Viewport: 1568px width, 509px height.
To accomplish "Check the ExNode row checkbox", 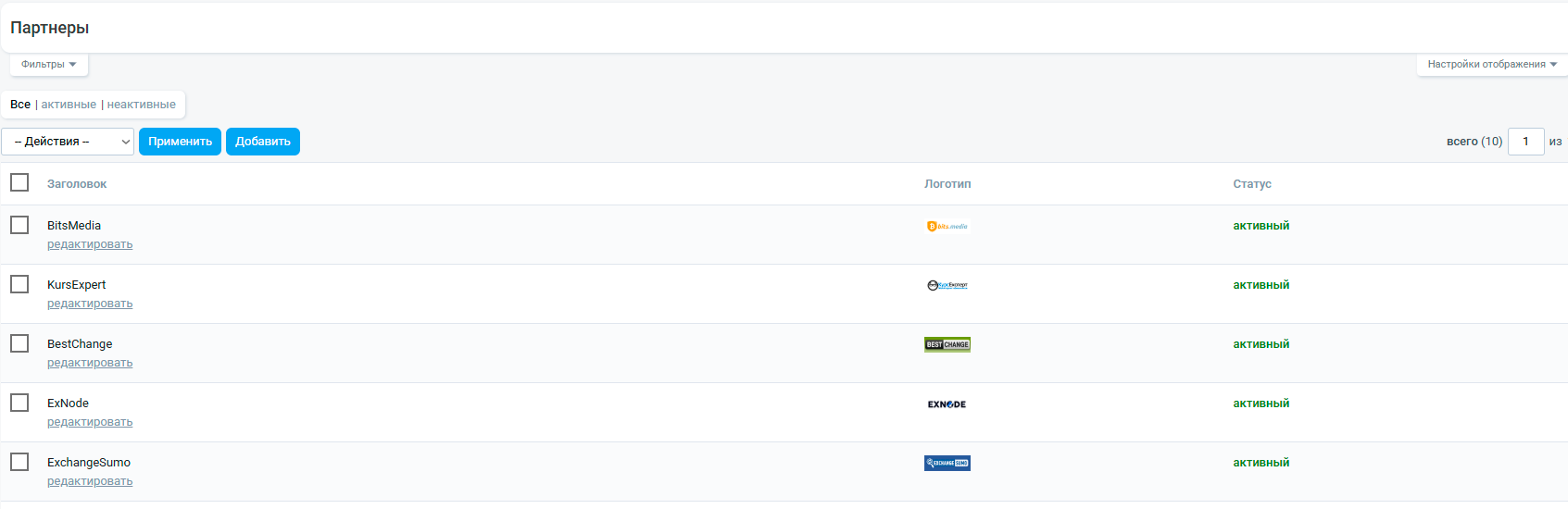I will [19, 403].
